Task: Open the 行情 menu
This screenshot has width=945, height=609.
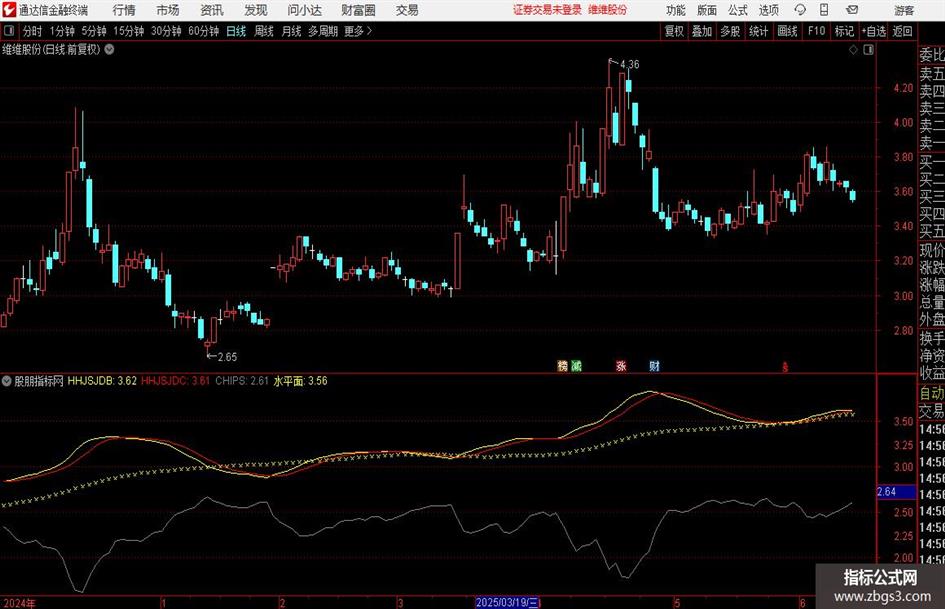Action: (124, 10)
